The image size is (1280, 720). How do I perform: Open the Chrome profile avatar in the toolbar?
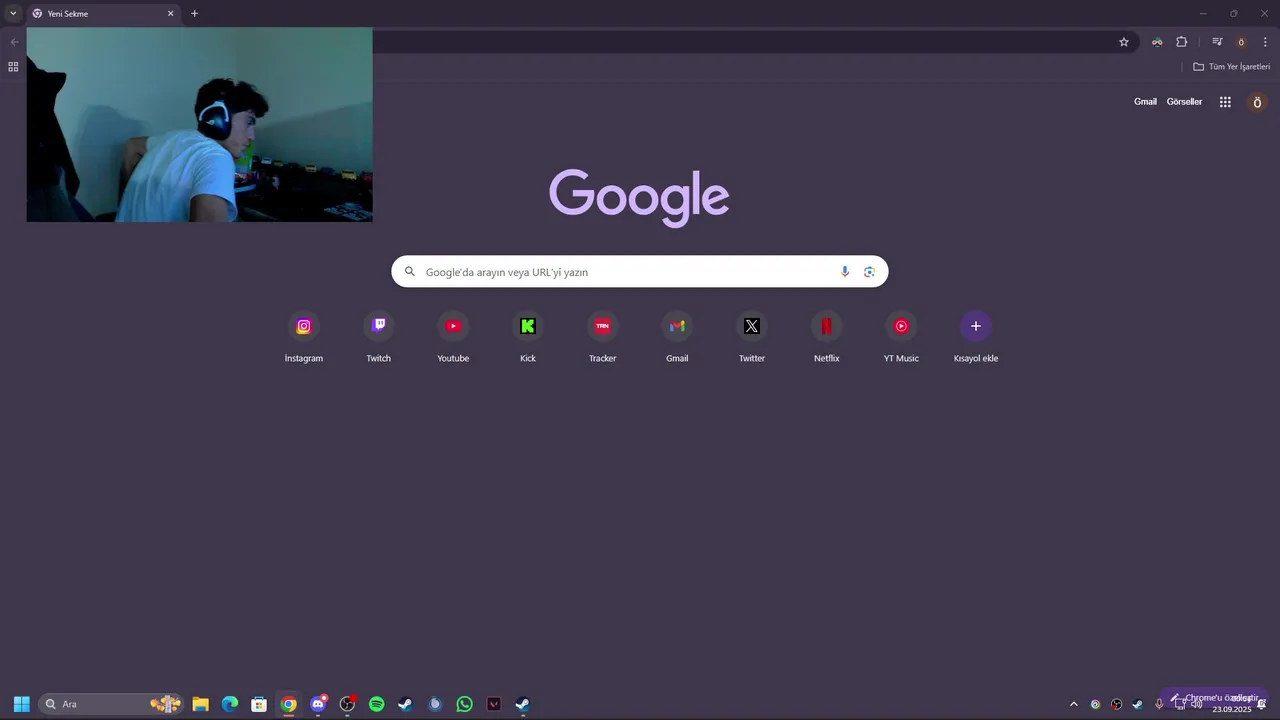pos(1241,42)
